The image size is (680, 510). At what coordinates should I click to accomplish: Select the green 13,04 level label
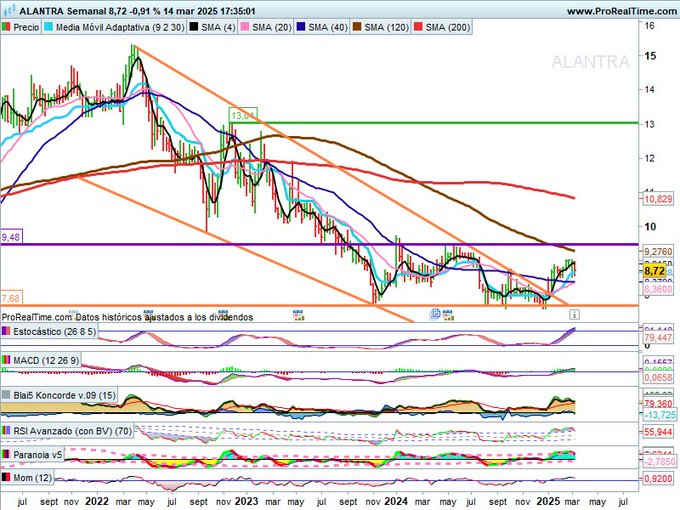pyautogui.click(x=243, y=115)
